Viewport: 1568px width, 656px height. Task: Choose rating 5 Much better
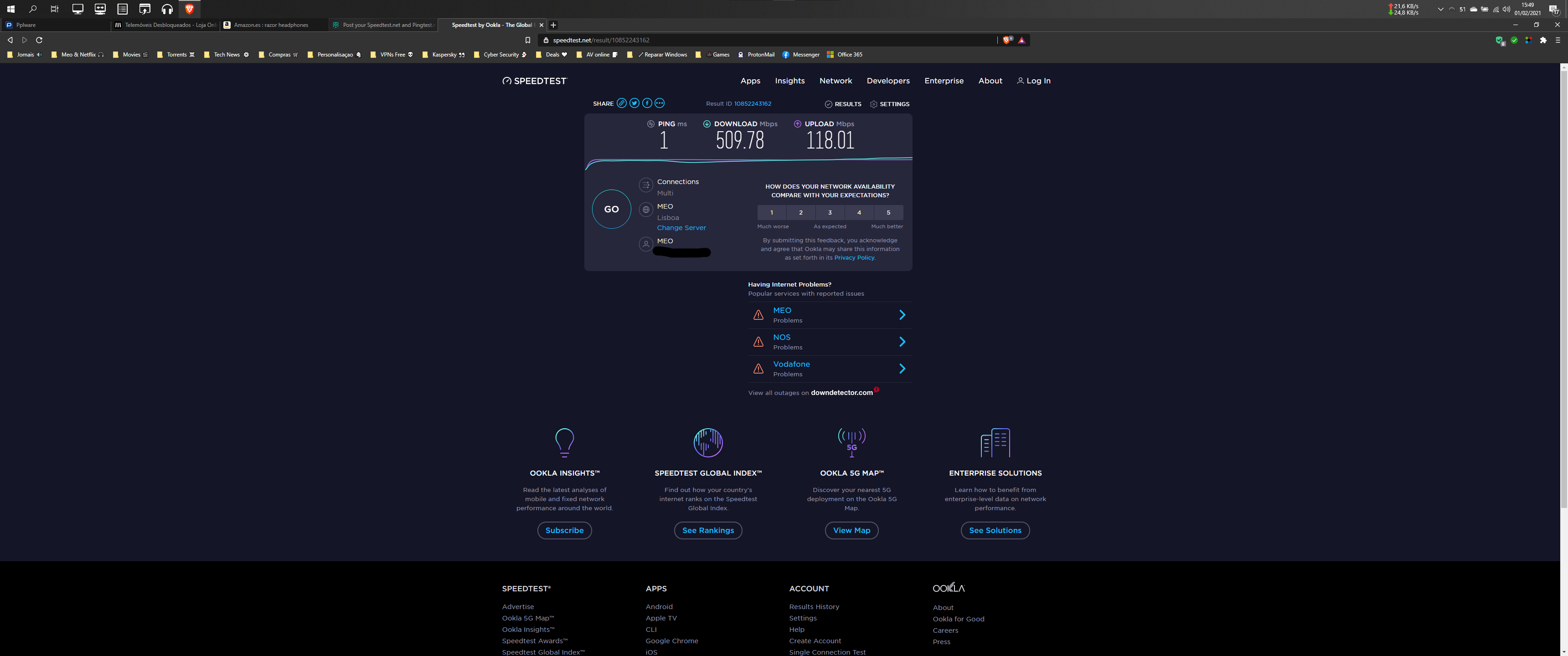pos(888,212)
